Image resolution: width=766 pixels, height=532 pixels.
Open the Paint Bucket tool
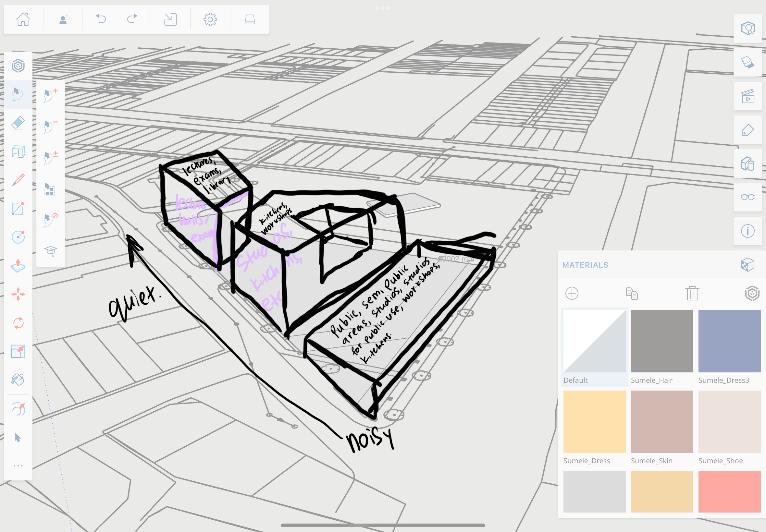point(18,380)
